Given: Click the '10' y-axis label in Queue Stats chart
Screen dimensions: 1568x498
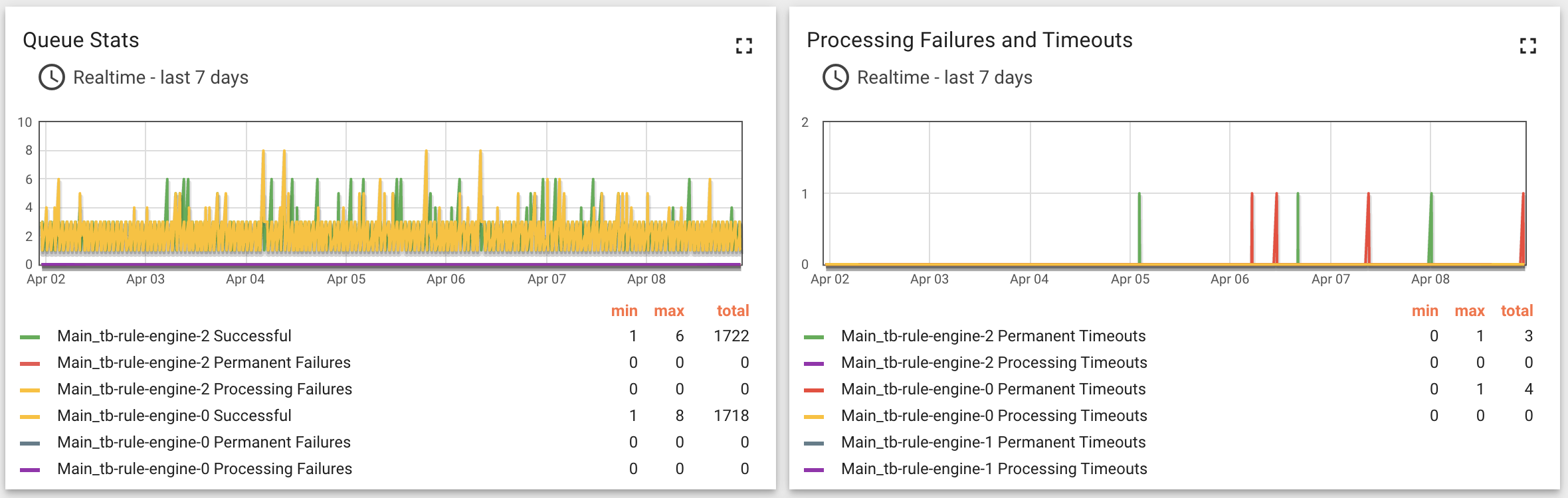Looking at the screenshot, I should 25,122.
